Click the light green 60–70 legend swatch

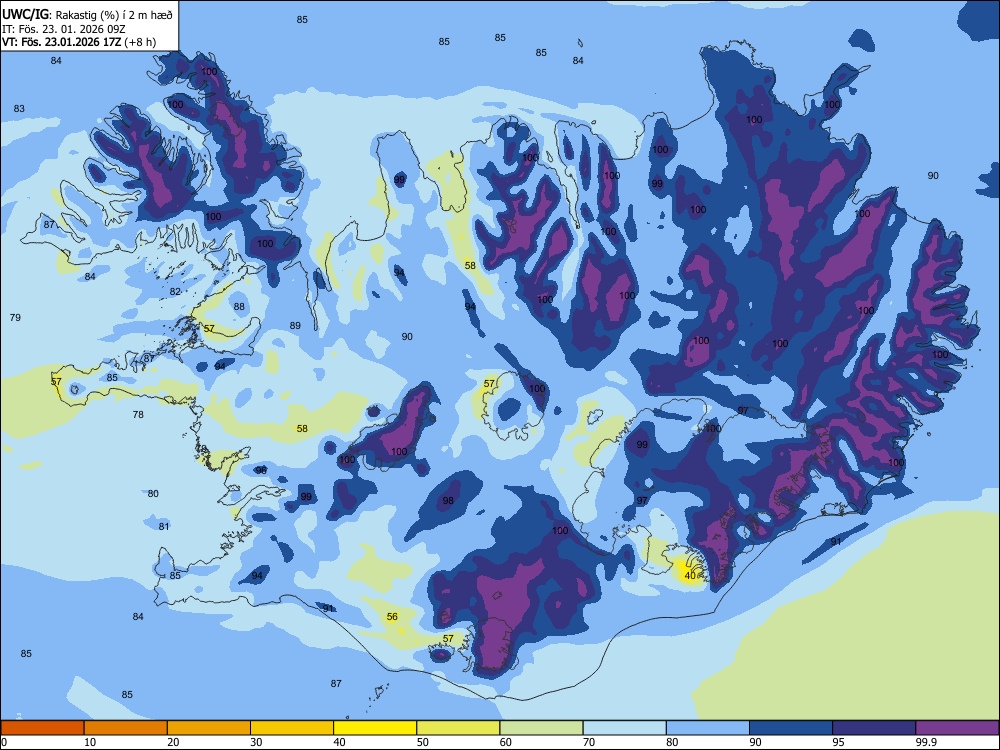[x=541, y=728]
